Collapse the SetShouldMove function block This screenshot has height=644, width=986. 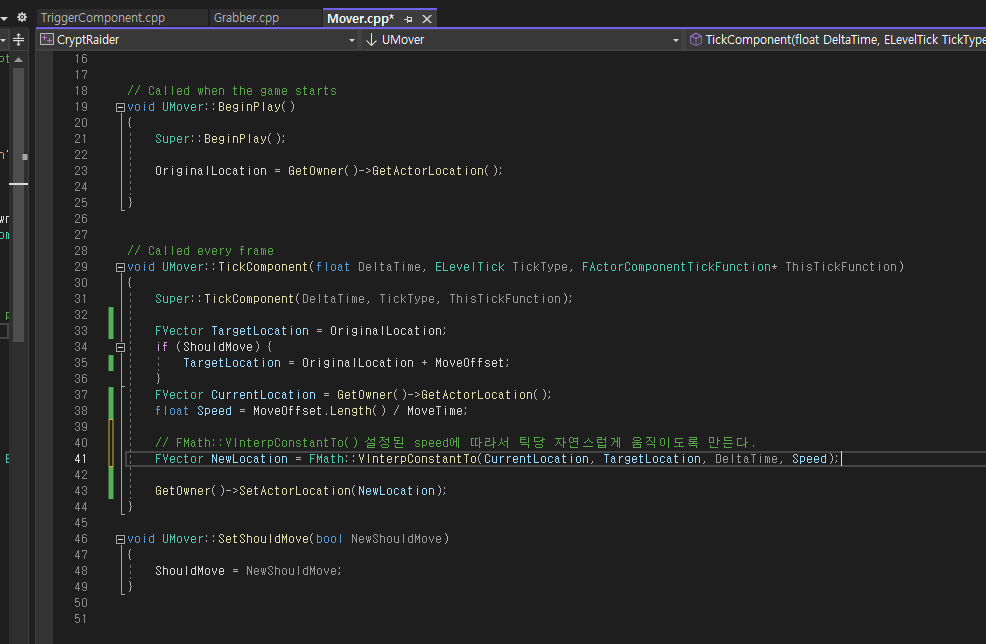120,539
